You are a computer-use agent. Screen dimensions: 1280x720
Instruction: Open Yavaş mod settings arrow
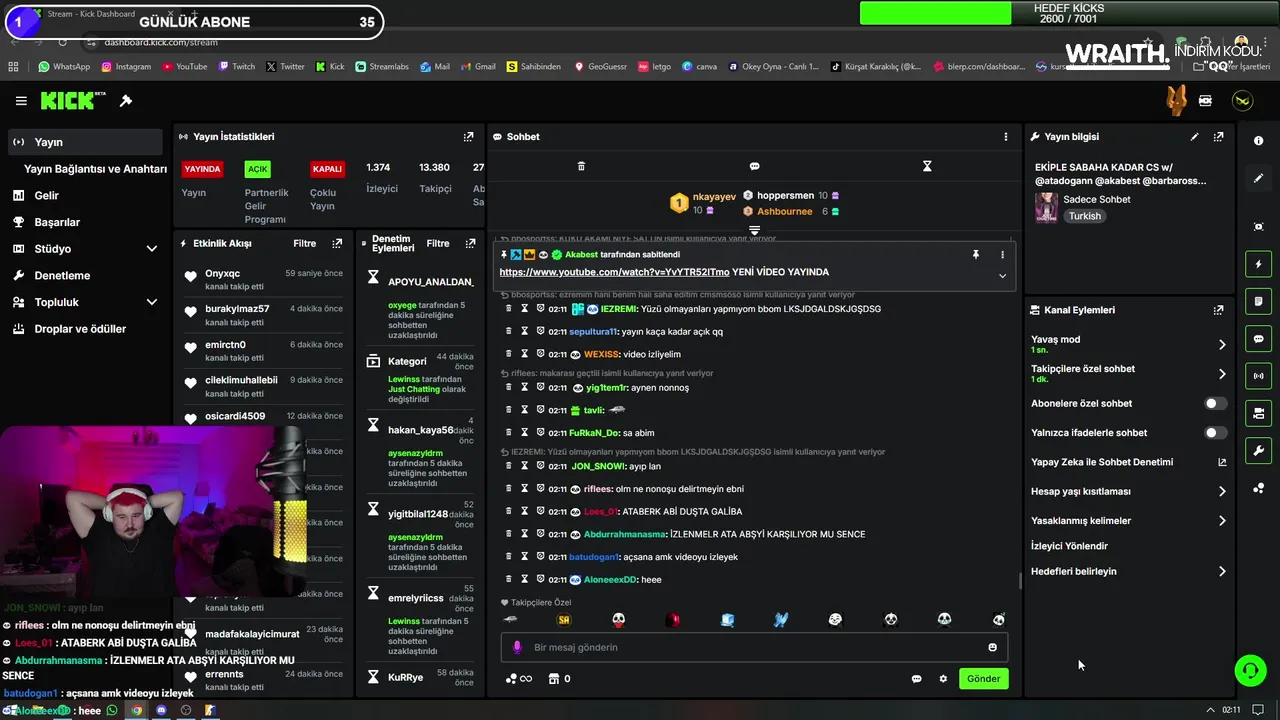[x=1222, y=345]
